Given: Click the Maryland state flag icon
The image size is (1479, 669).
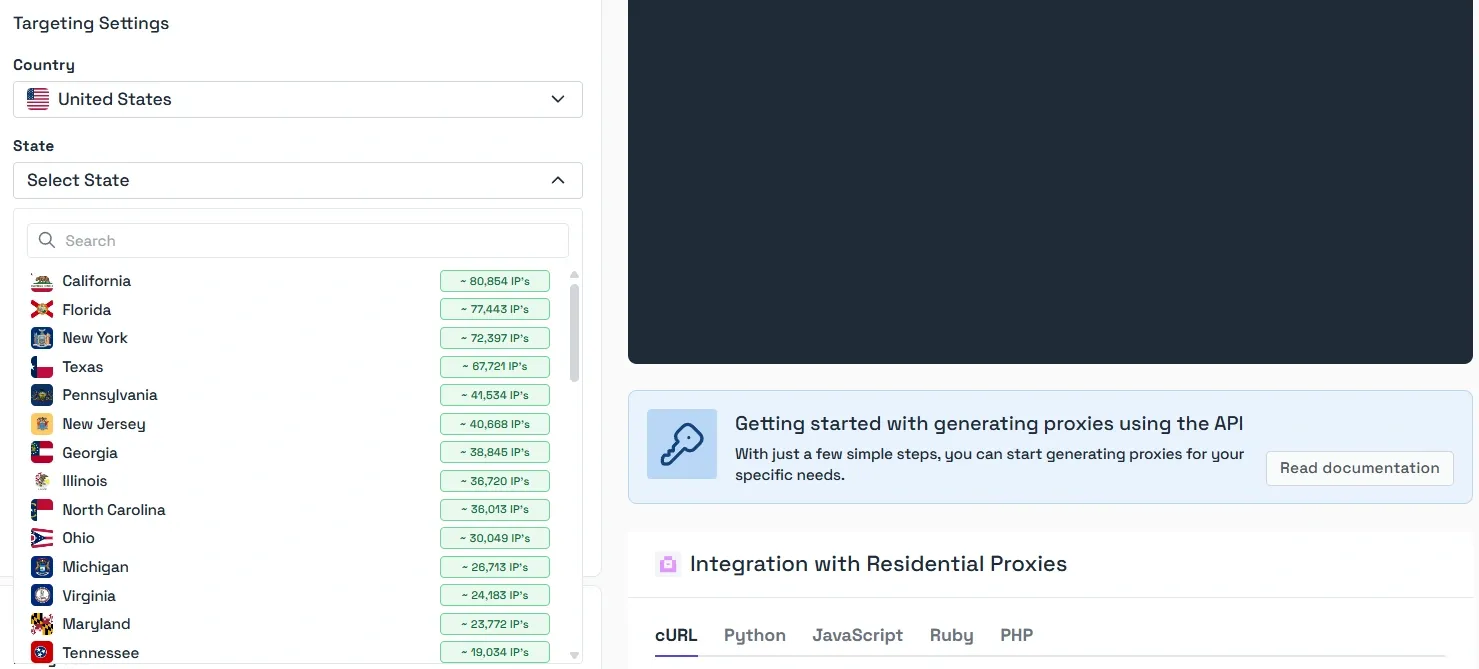Looking at the screenshot, I should coord(42,624).
